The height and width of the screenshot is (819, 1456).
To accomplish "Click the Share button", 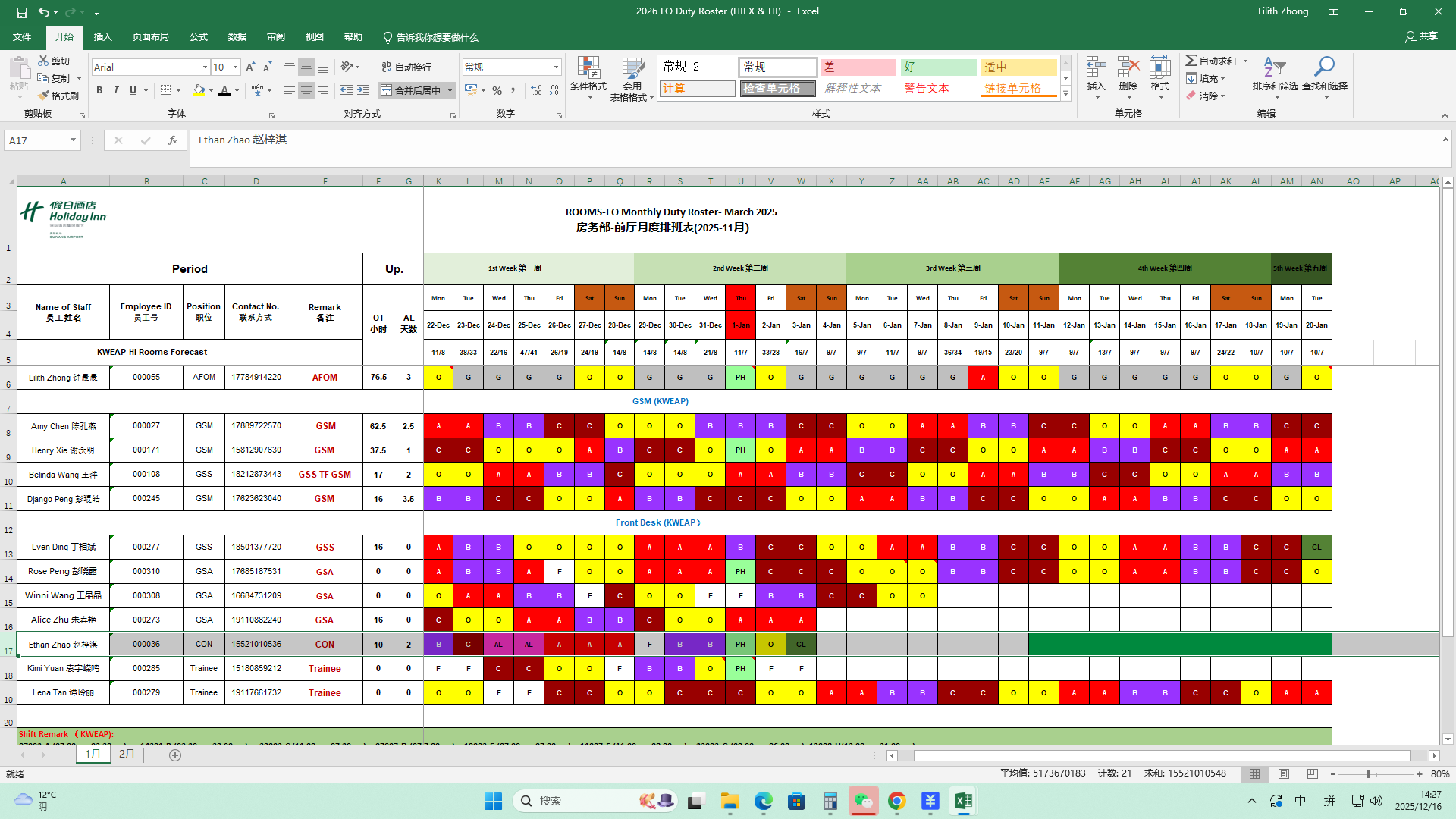I will 1421,36.
